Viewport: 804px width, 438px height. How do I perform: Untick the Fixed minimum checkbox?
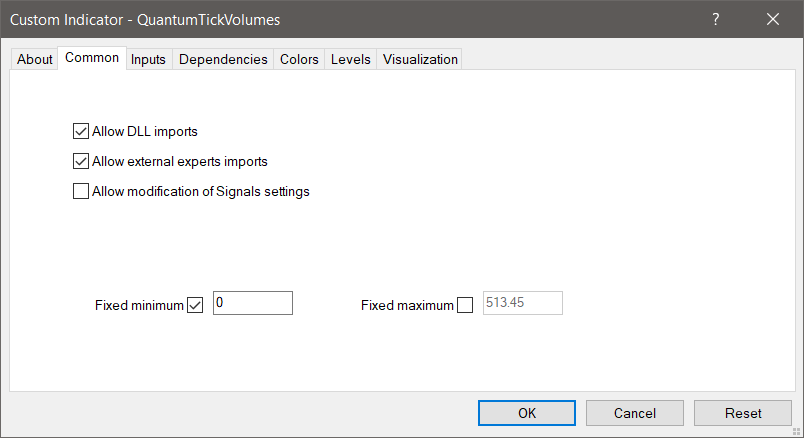tap(195, 306)
